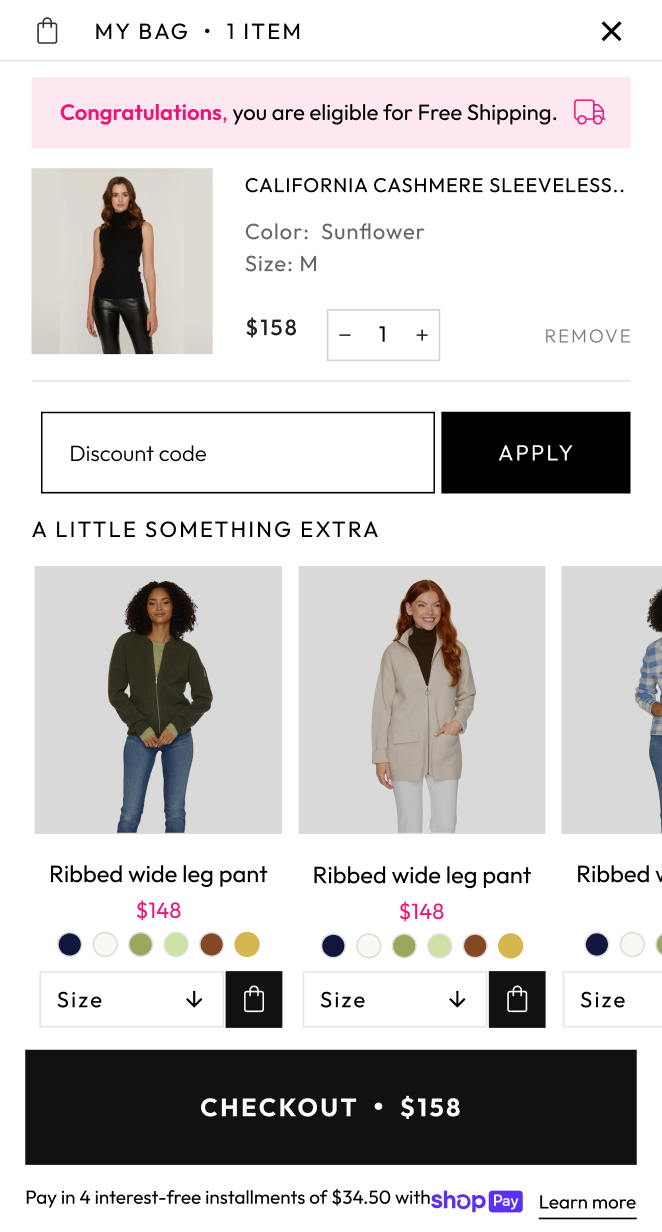Select white swatch on second product
This screenshot has height=1232, width=662.
[x=369, y=946]
